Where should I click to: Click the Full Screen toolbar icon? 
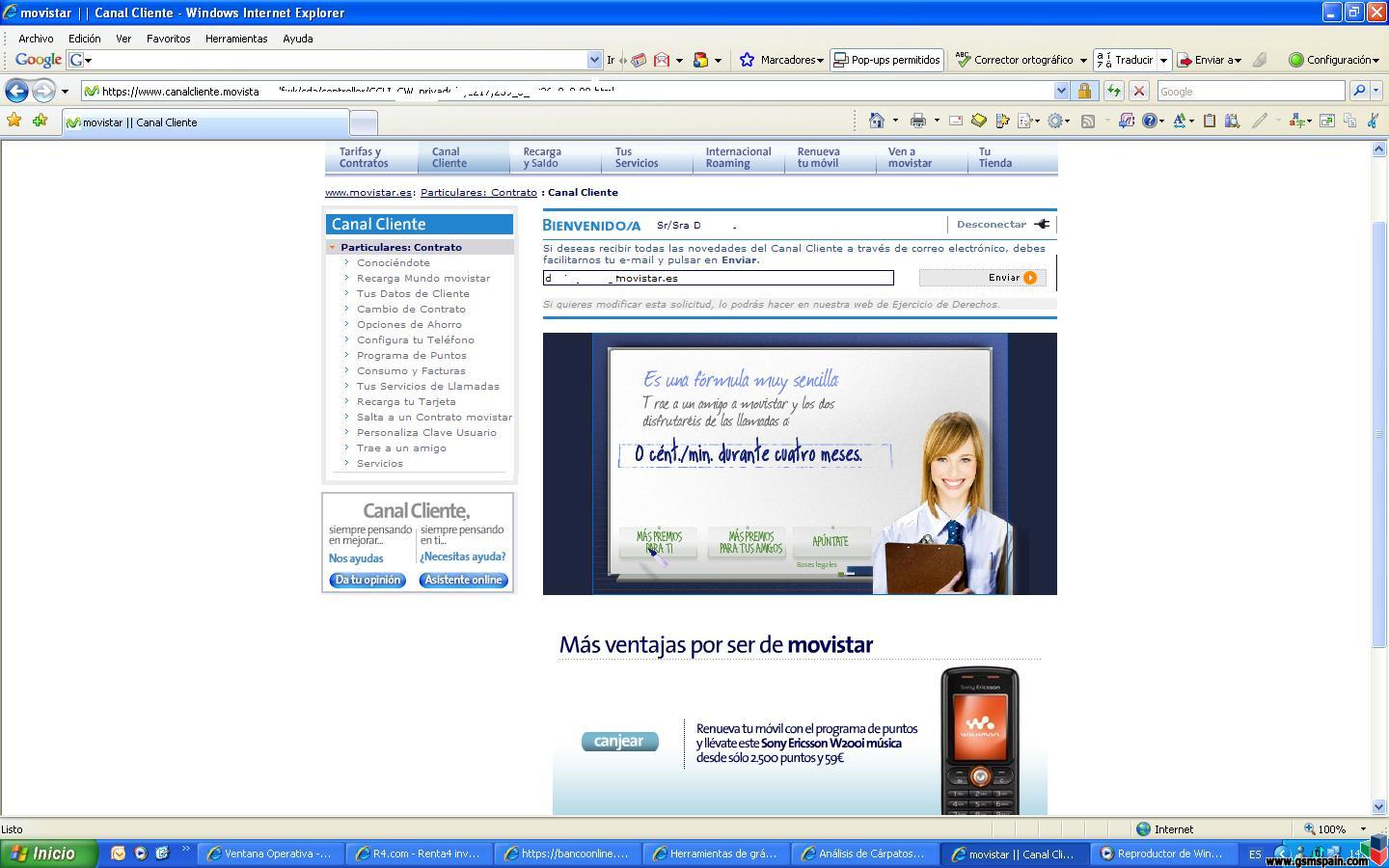click(x=1327, y=121)
